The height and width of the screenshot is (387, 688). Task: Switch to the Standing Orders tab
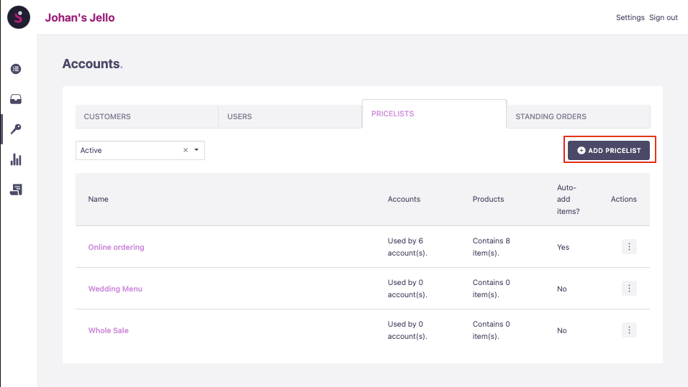click(578, 116)
